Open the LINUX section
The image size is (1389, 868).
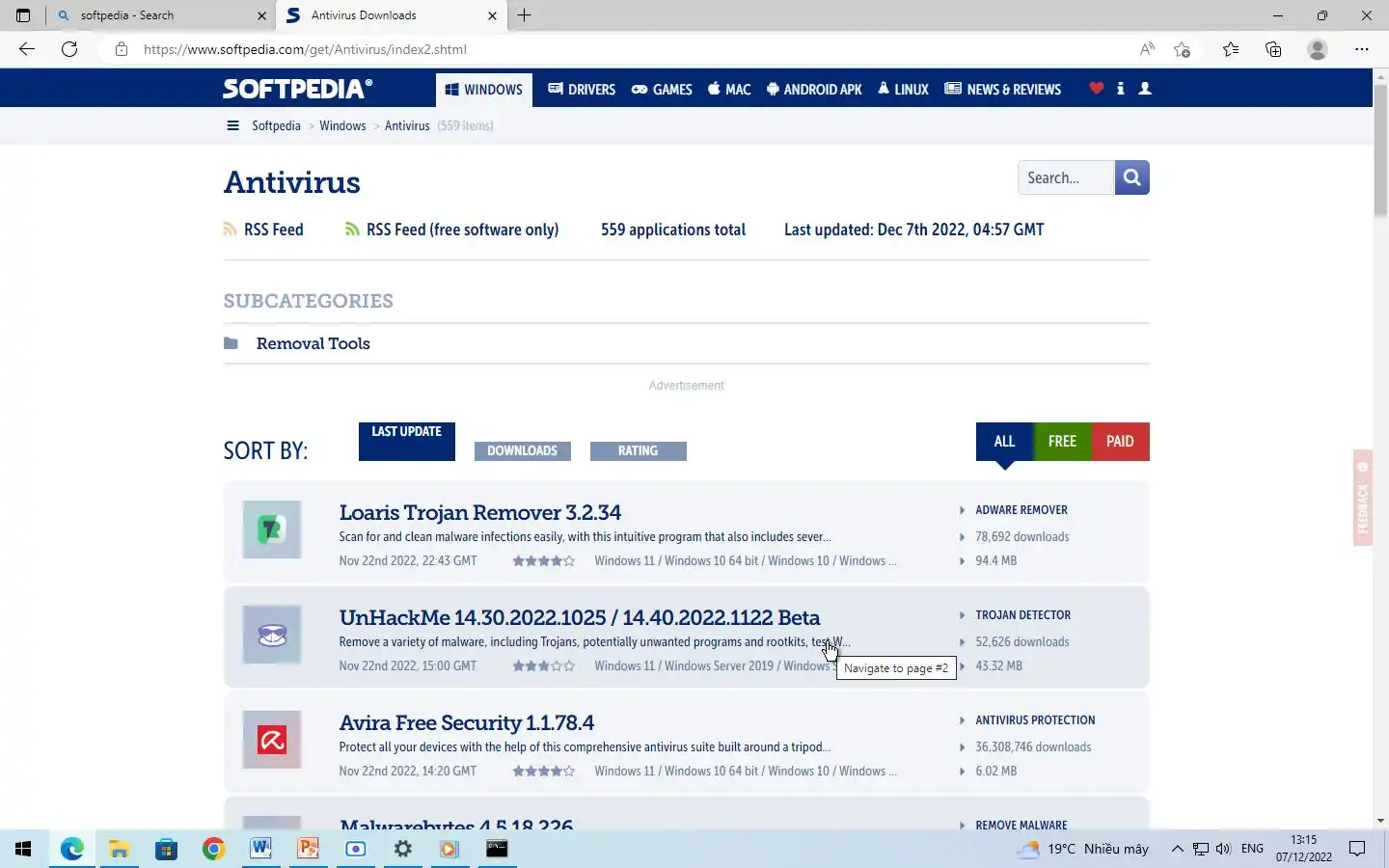[x=903, y=89]
